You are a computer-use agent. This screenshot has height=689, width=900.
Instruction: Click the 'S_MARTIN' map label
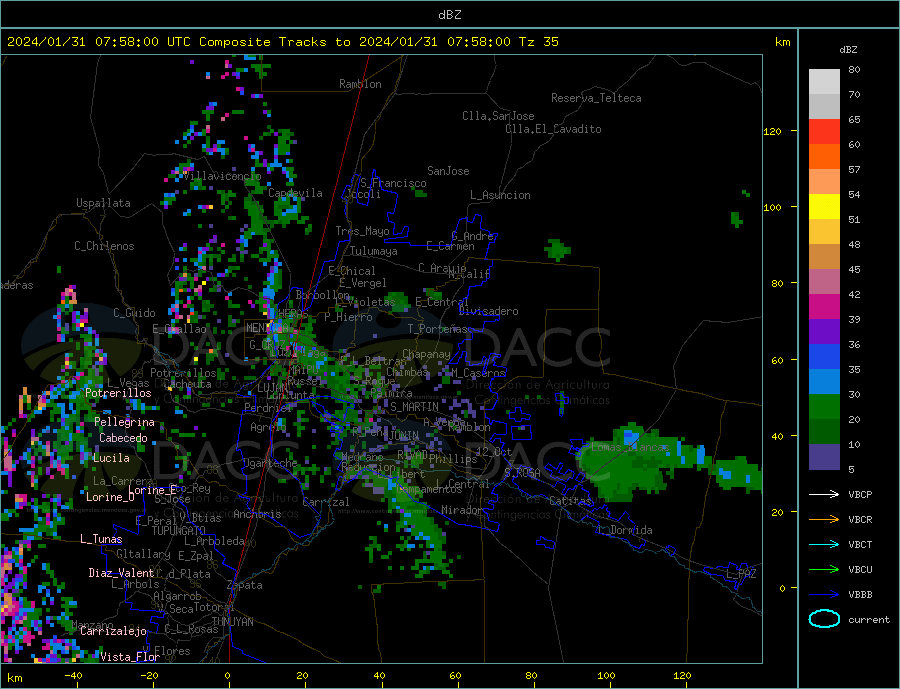[x=414, y=407]
